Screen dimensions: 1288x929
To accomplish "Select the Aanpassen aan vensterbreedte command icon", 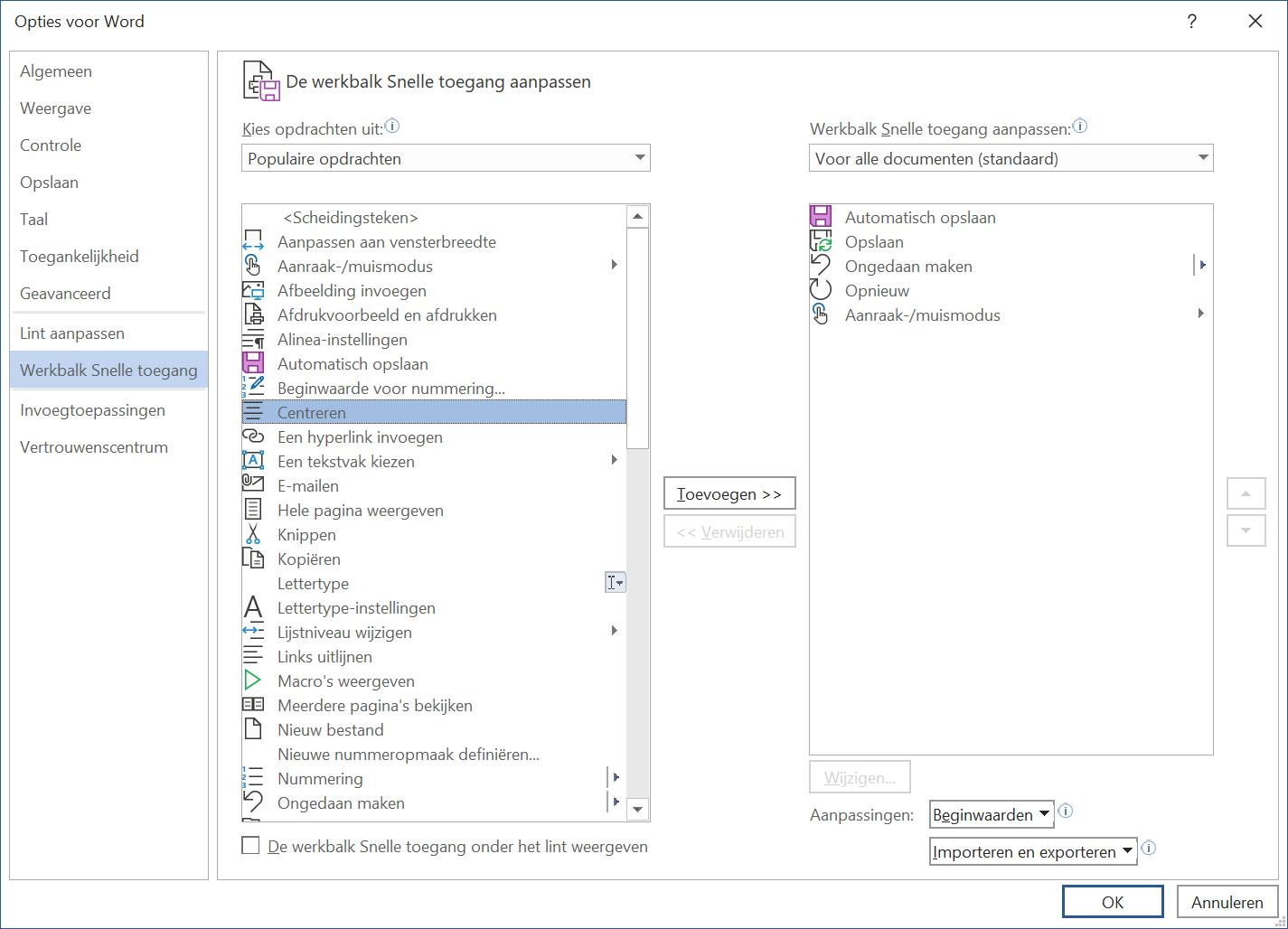I will coord(253,242).
